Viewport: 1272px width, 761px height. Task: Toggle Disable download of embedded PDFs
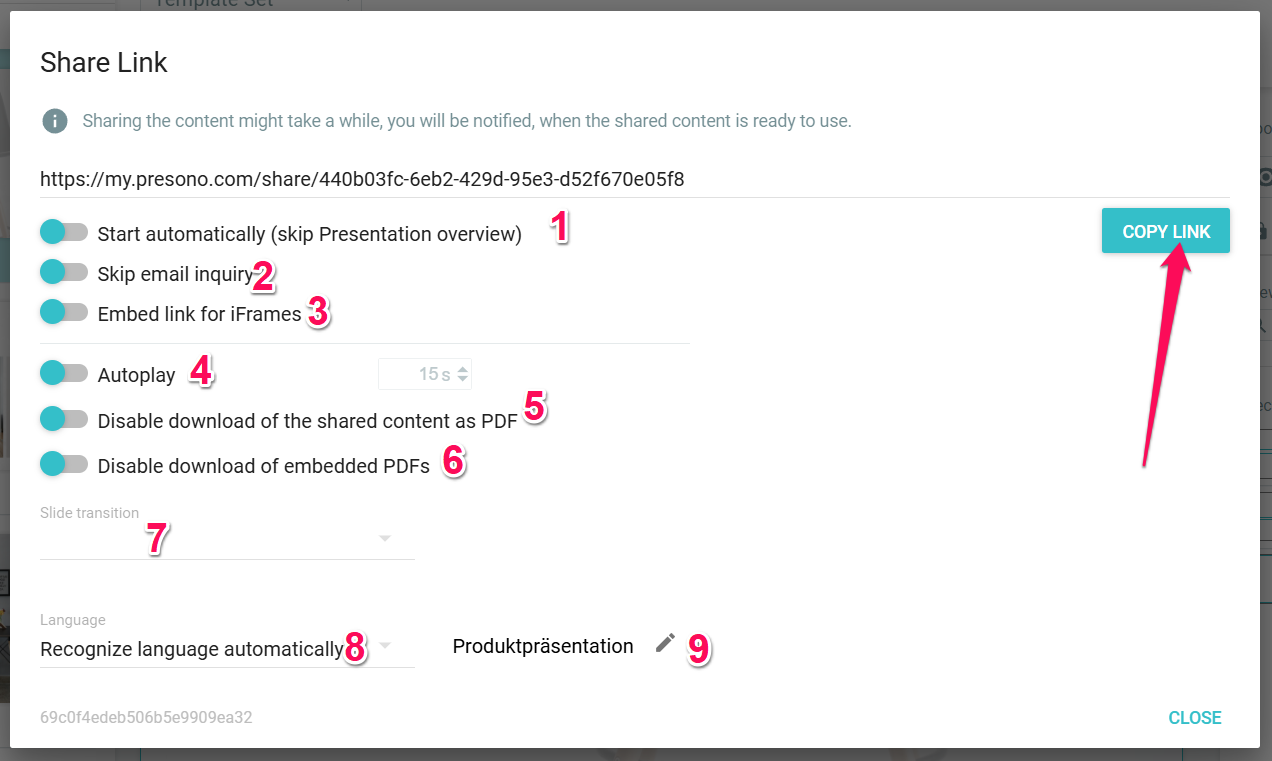(x=64, y=464)
